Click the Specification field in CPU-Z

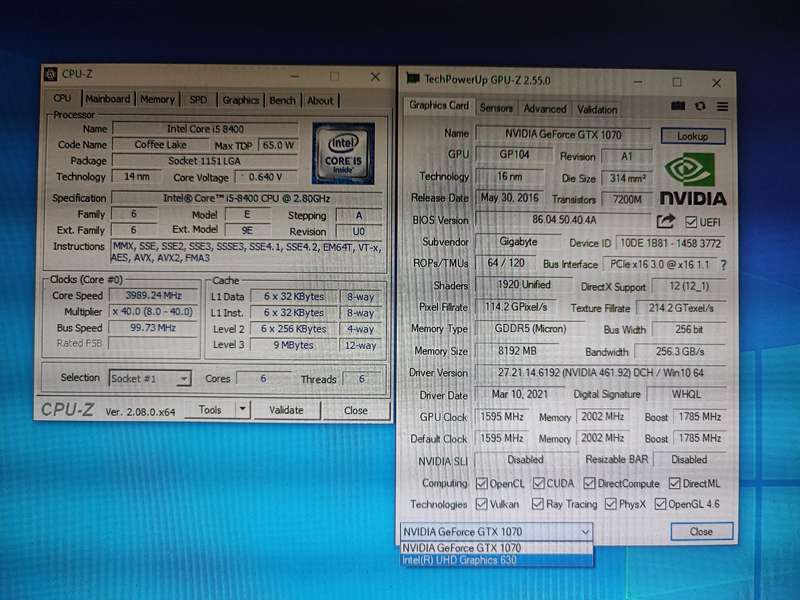(x=246, y=198)
